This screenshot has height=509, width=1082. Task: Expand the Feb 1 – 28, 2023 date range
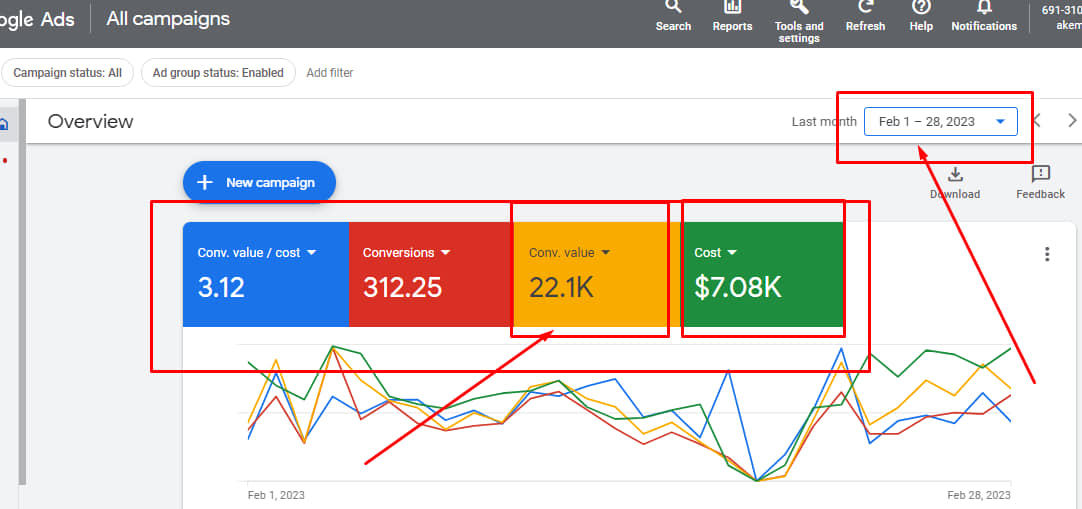pyautogui.click(x=940, y=122)
